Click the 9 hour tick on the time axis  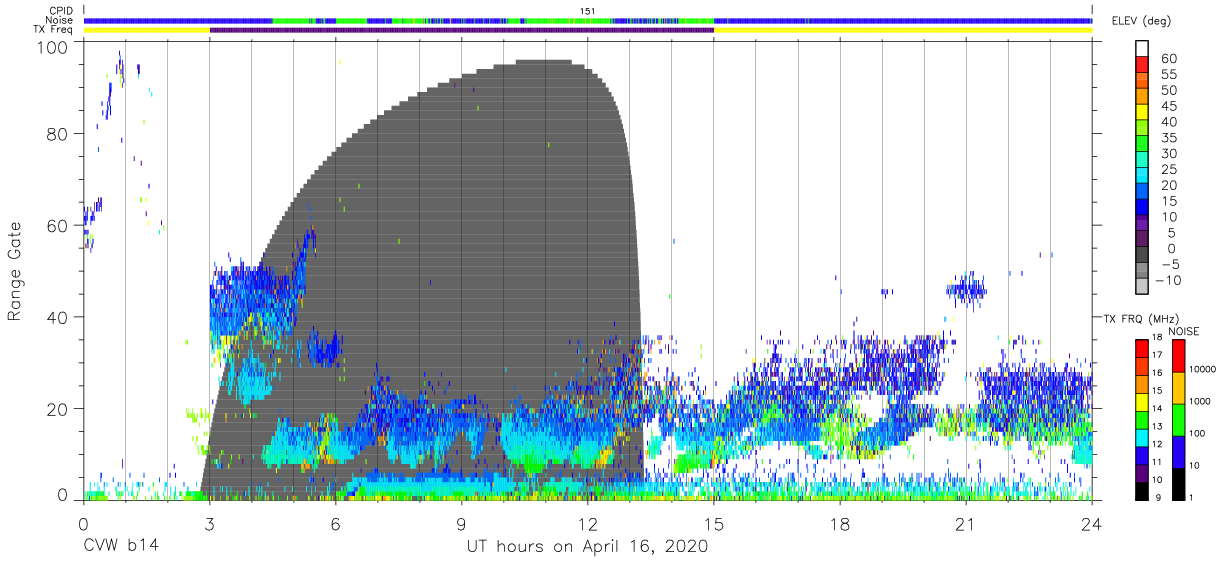(x=461, y=525)
